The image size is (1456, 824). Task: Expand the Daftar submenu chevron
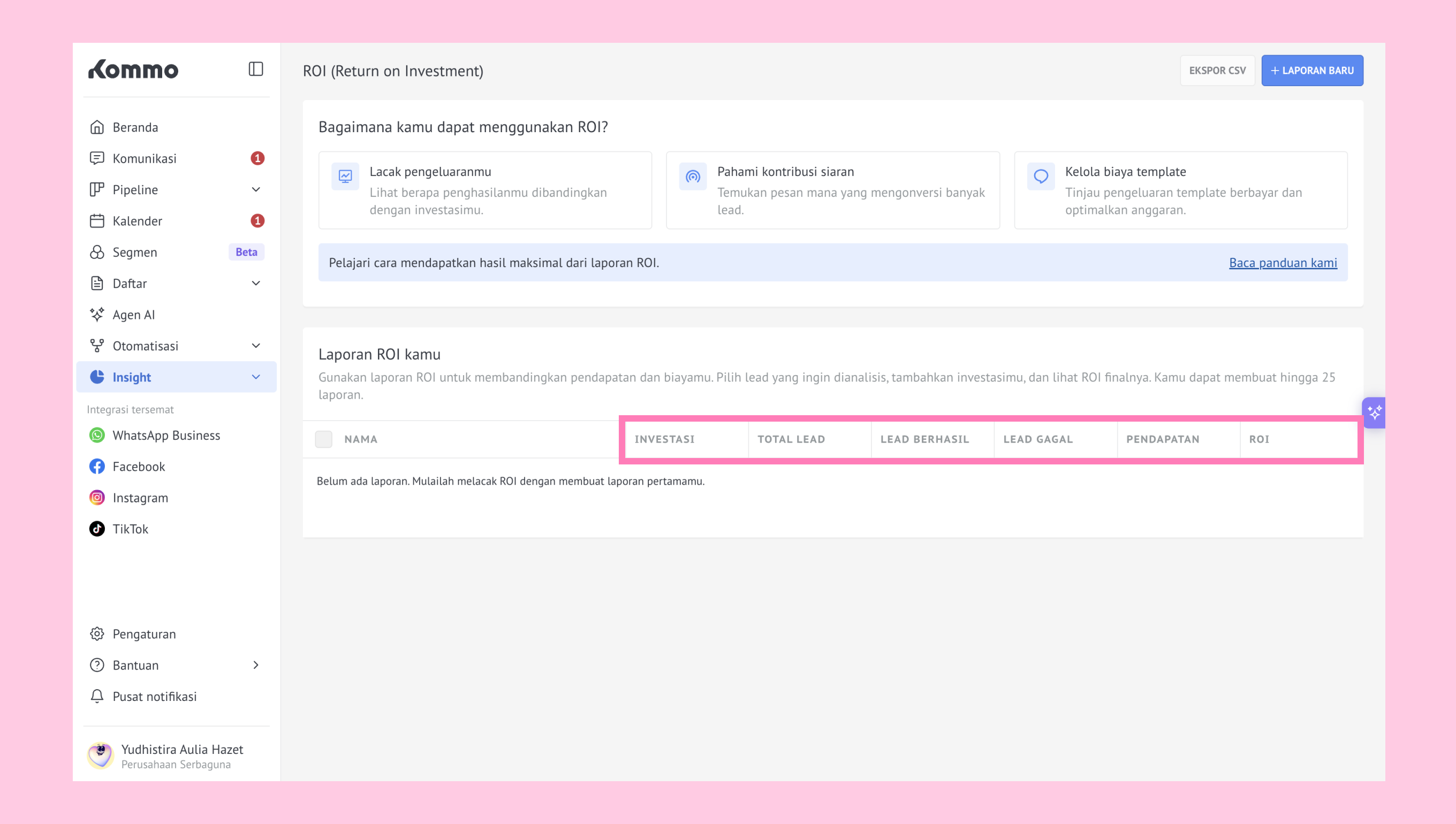point(256,283)
